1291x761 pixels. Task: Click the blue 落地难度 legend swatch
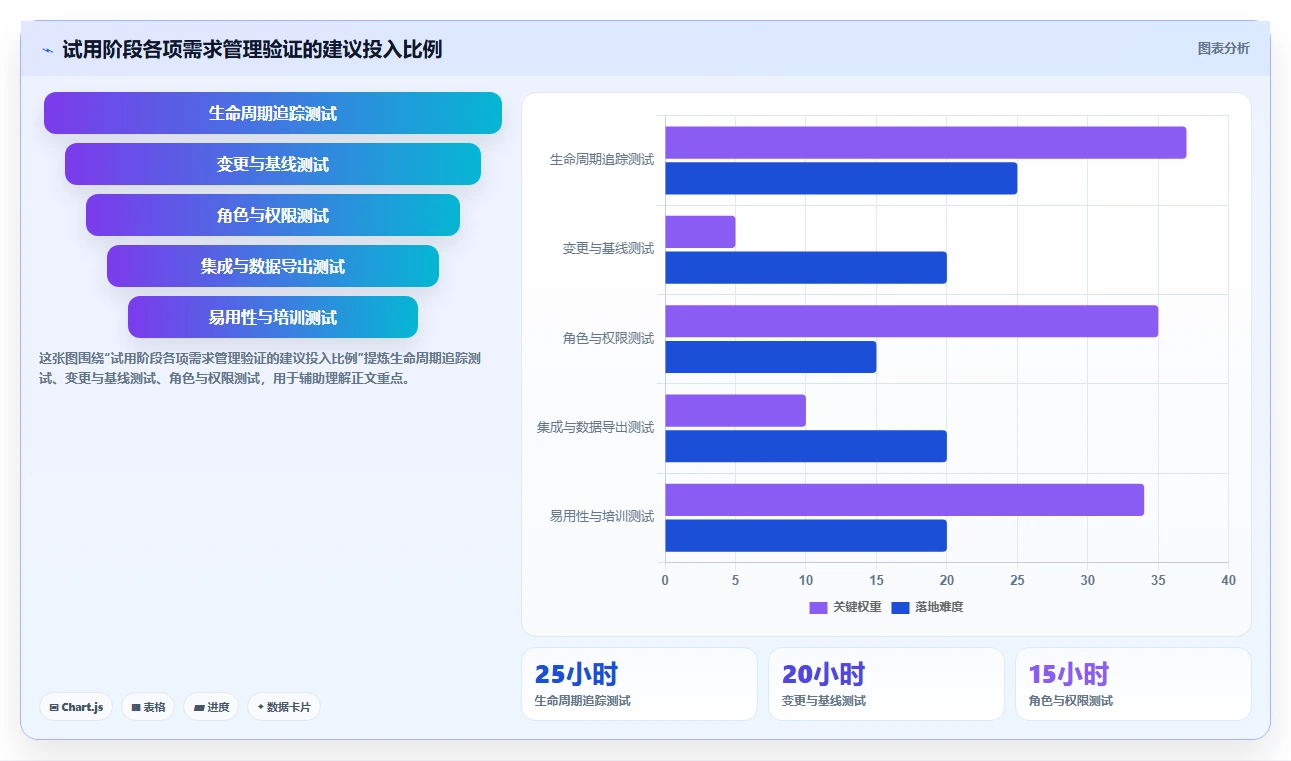click(x=900, y=608)
